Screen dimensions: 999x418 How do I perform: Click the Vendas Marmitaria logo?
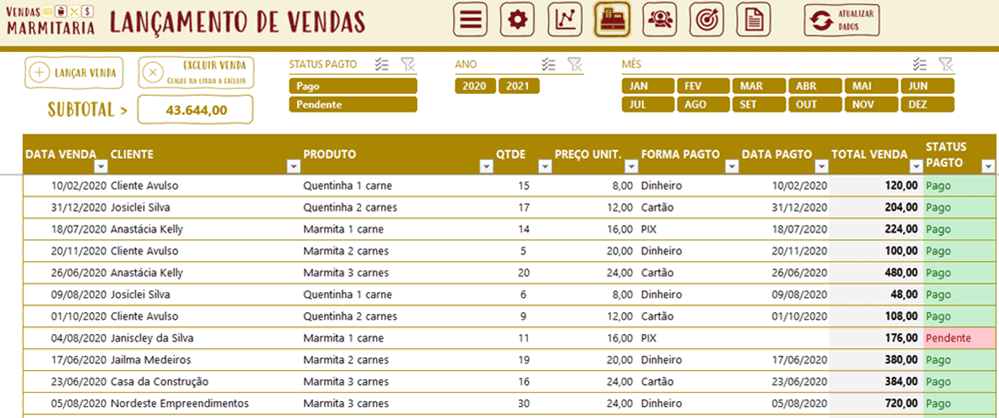tap(51, 20)
